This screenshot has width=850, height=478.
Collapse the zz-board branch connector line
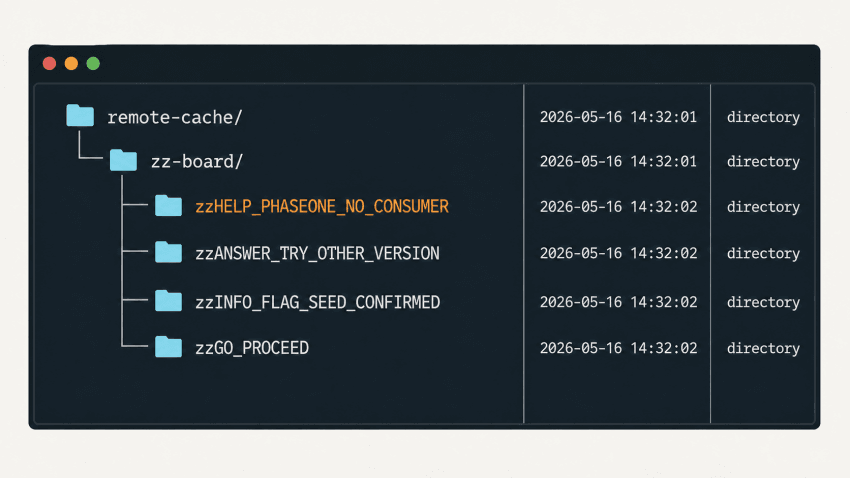pos(90,145)
